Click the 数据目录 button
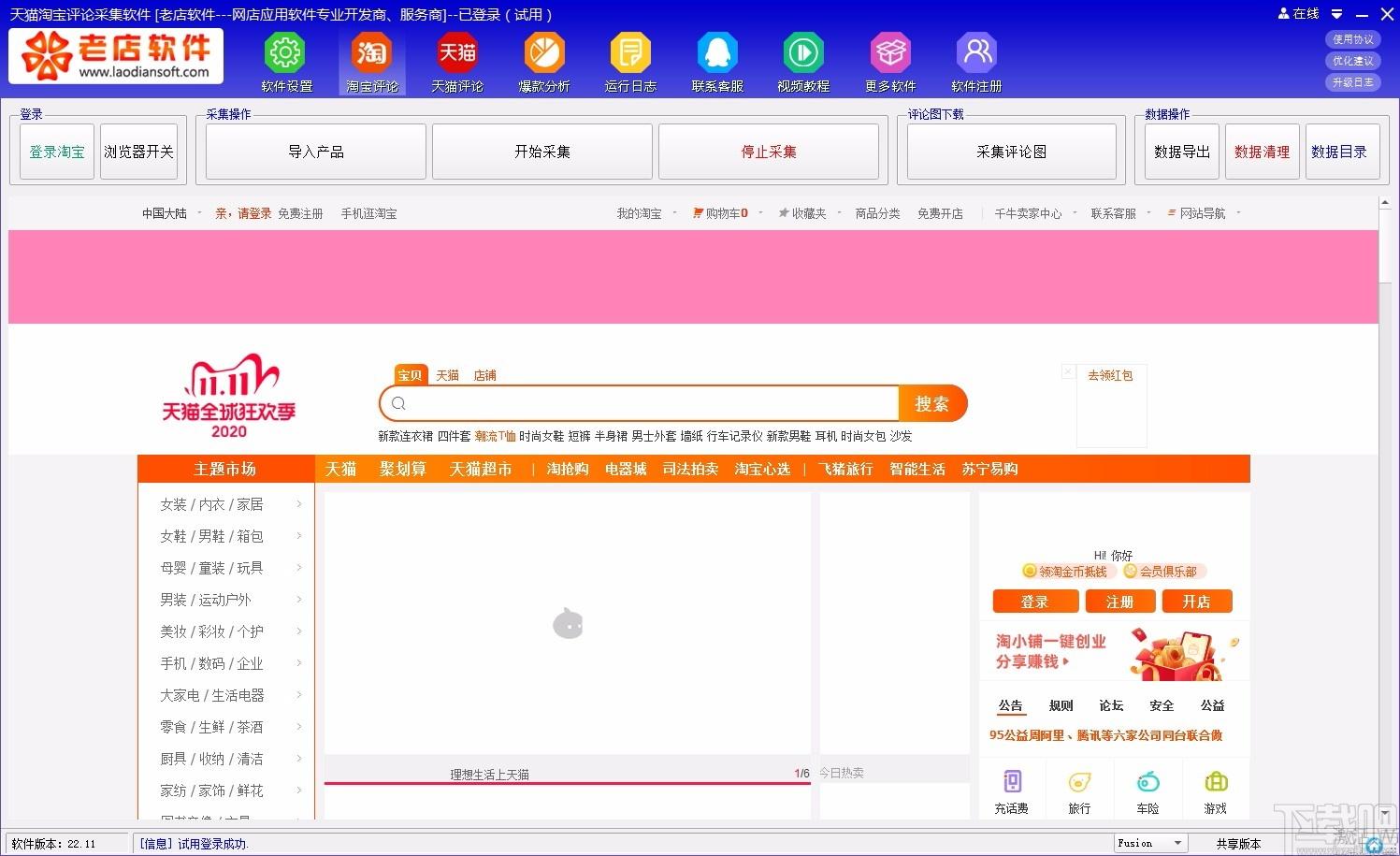Image resolution: width=1400 pixels, height=856 pixels. (1343, 152)
